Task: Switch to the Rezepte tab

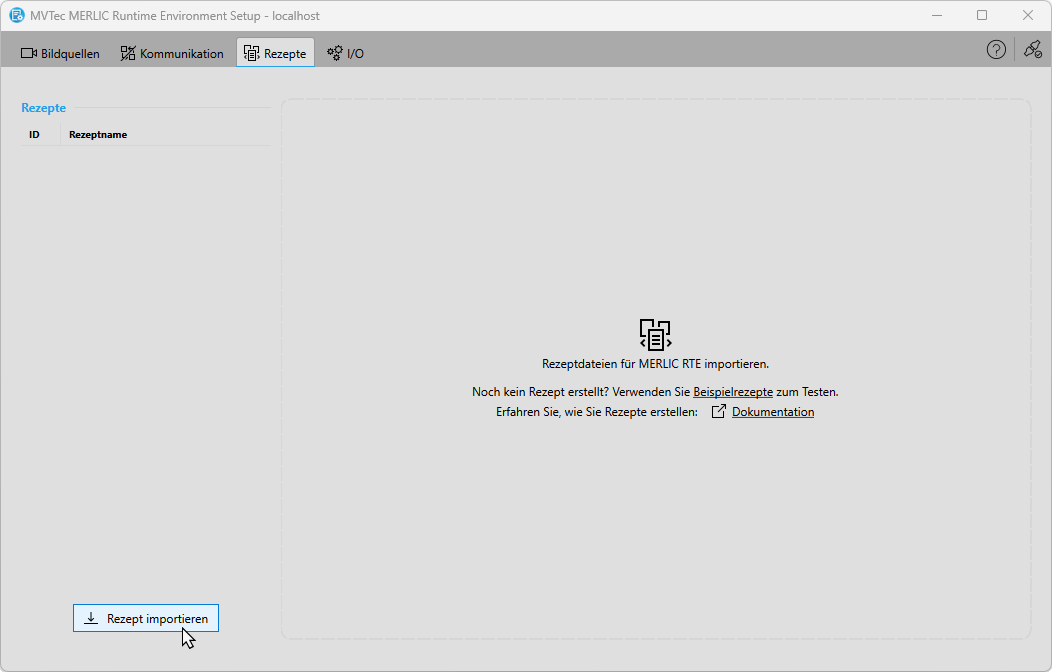Action: coord(275,54)
